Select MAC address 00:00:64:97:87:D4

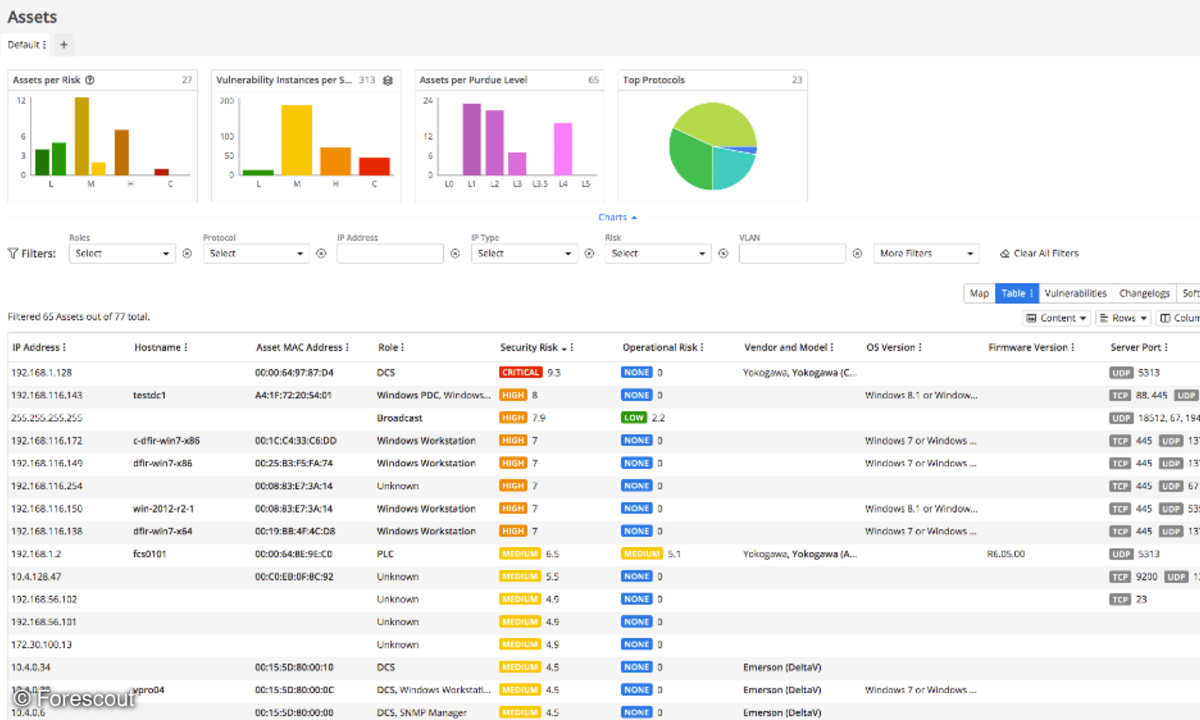[x=295, y=372]
